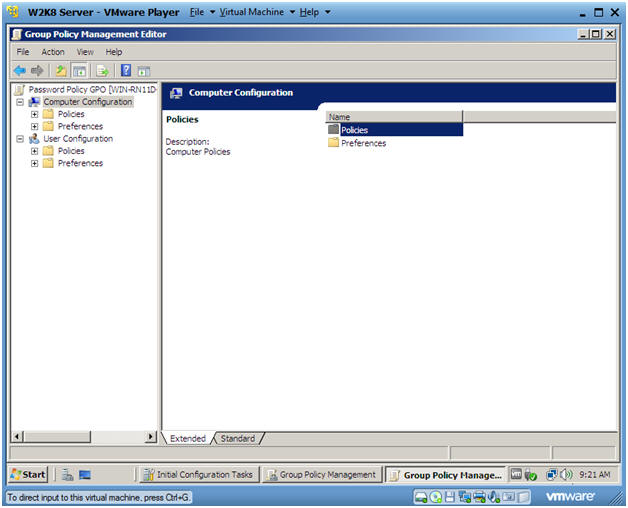628x508 pixels.
Task: Open VMware Player File dropdown menu
Action: tap(202, 12)
